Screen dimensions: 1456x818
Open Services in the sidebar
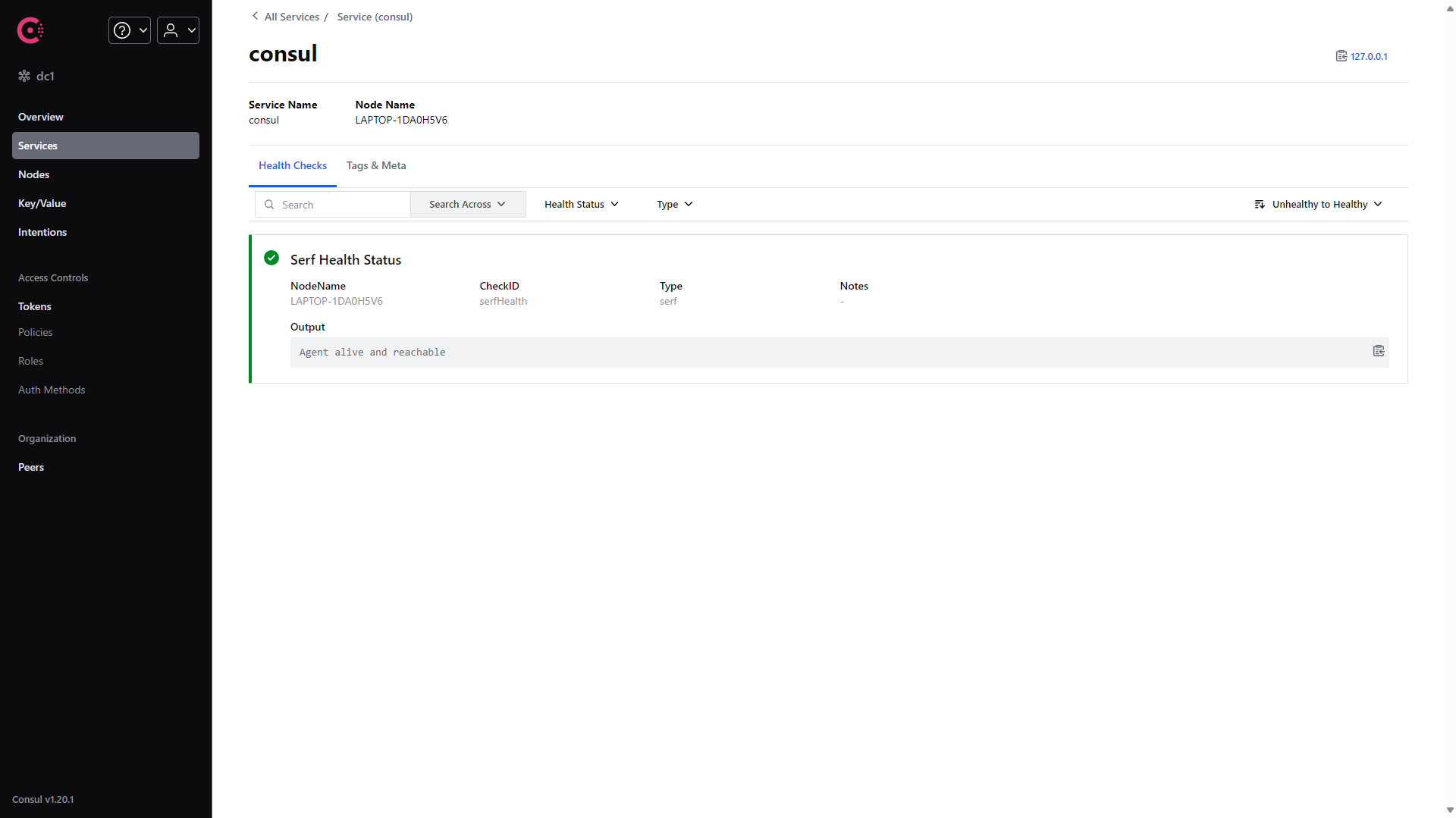pos(105,146)
